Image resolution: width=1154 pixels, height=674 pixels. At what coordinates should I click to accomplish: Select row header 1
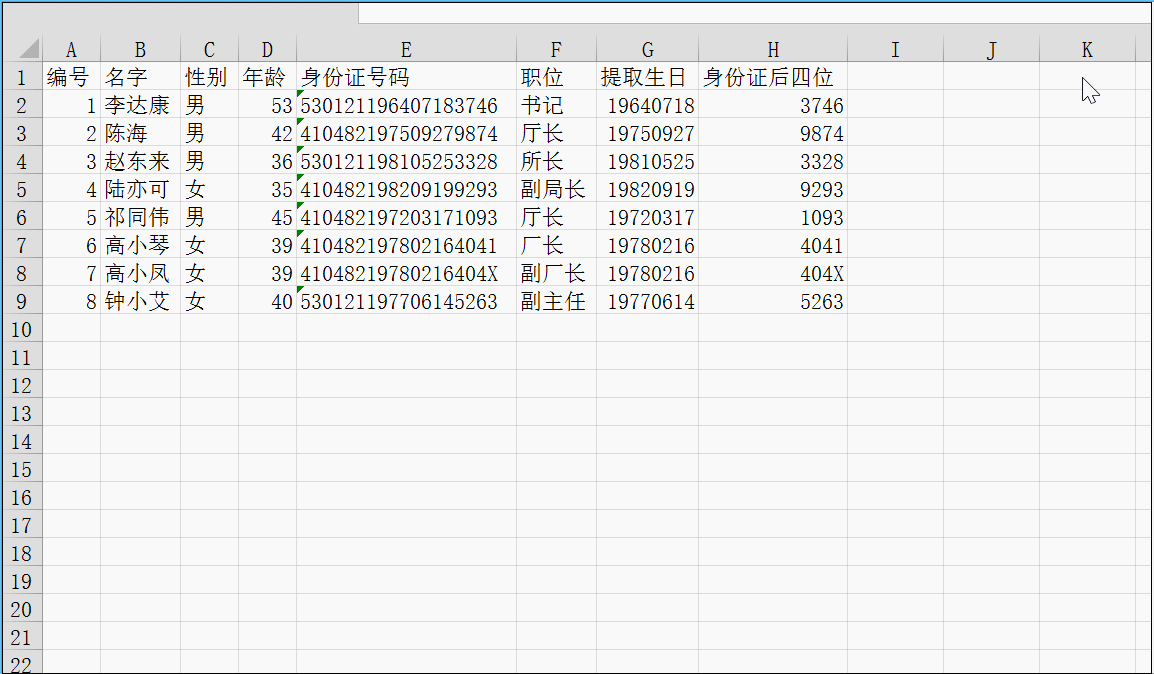[23, 77]
